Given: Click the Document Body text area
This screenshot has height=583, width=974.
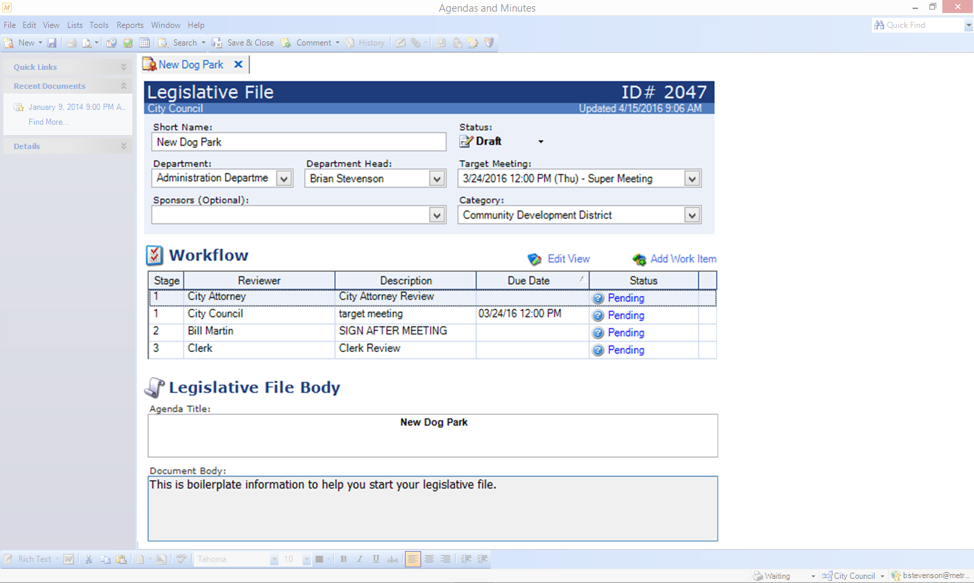Looking at the screenshot, I should tap(433, 508).
